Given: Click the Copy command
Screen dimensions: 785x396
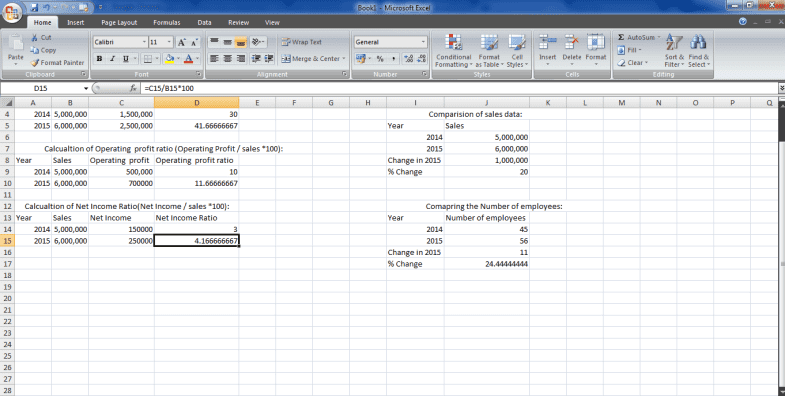Looking at the screenshot, I should tap(43, 50).
